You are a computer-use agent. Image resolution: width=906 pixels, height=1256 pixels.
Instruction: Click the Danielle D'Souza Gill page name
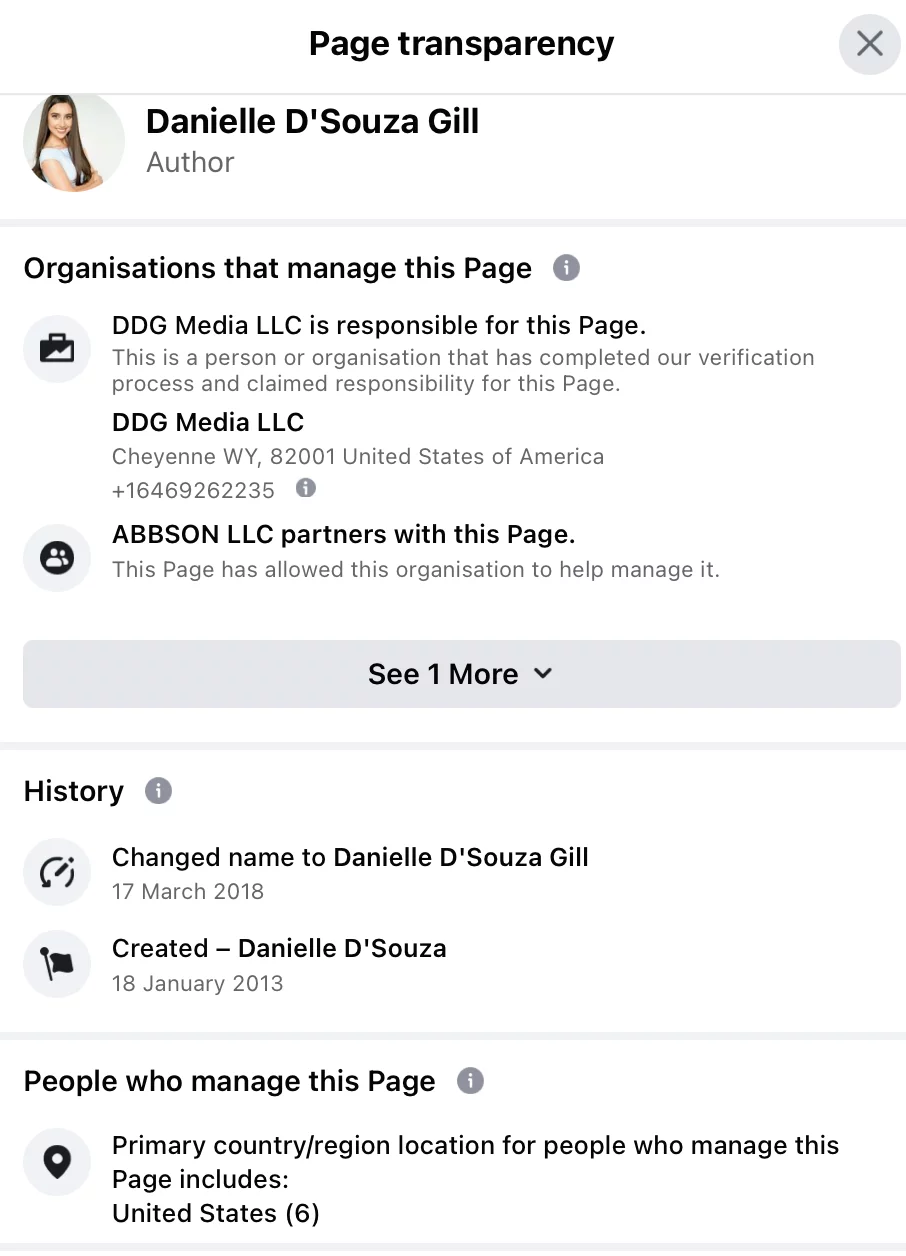[312, 122]
